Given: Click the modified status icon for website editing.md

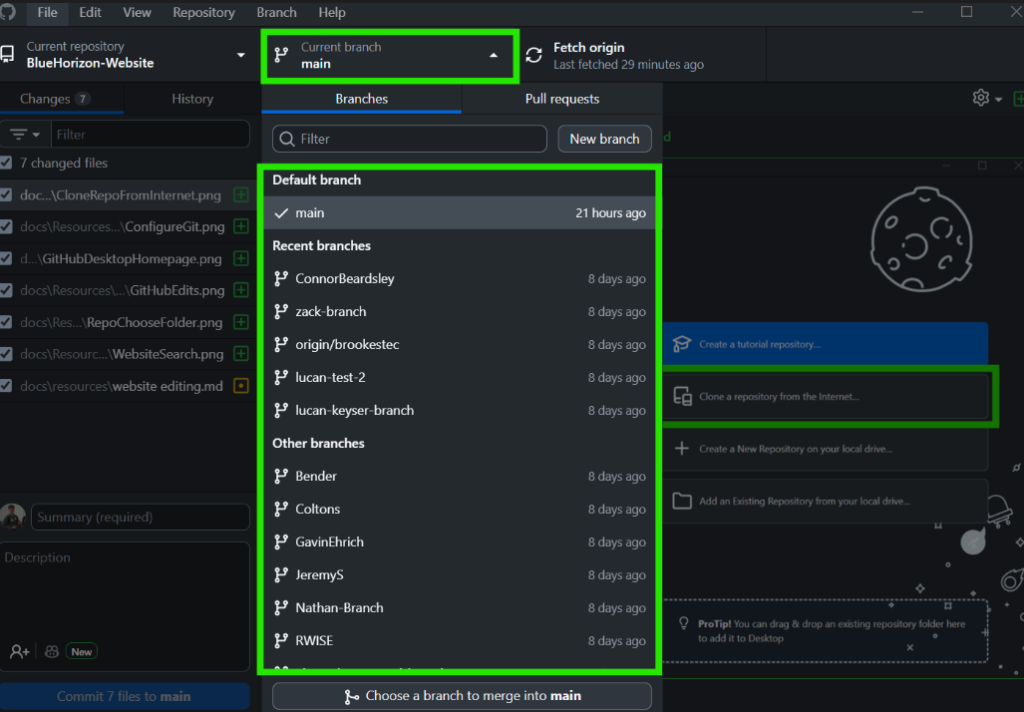Looking at the screenshot, I should pos(241,386).
